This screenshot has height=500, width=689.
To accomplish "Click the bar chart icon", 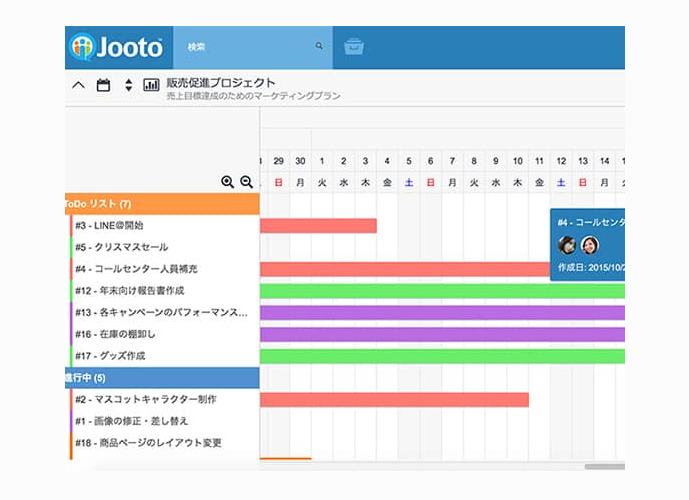I will click(152, 85).
